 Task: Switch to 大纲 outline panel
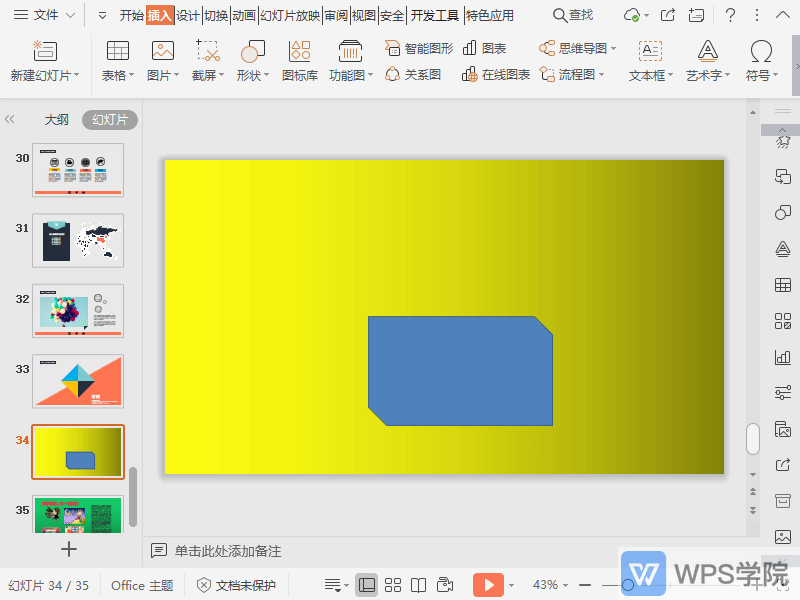coord(56,120)
